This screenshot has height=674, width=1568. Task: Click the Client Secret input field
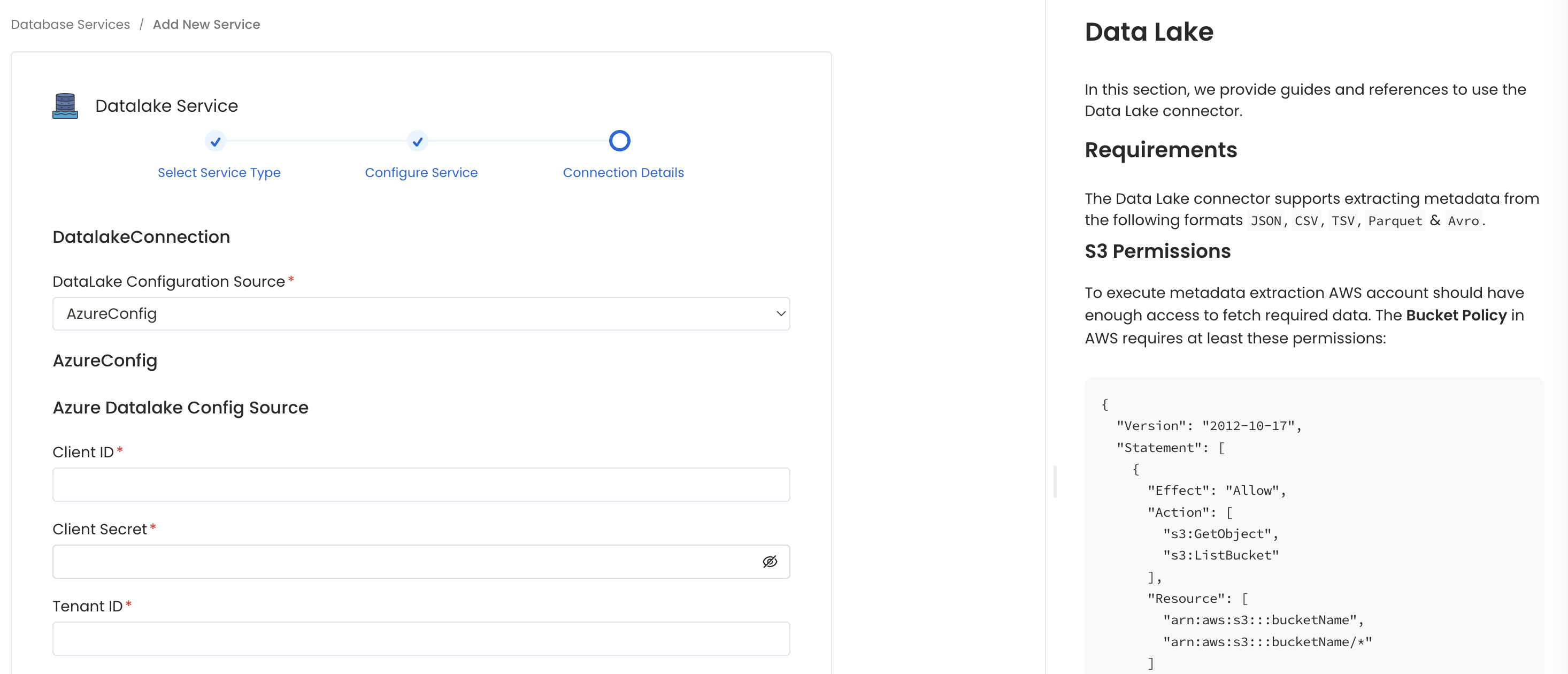pos(421,561)
